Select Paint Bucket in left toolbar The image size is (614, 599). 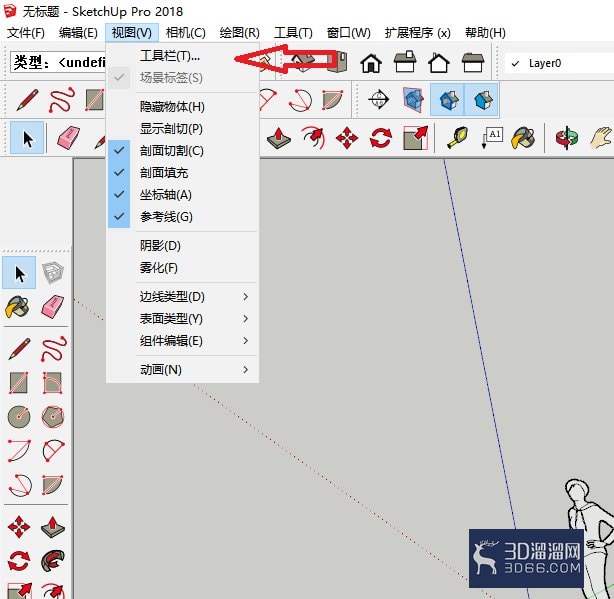point(17,307)
